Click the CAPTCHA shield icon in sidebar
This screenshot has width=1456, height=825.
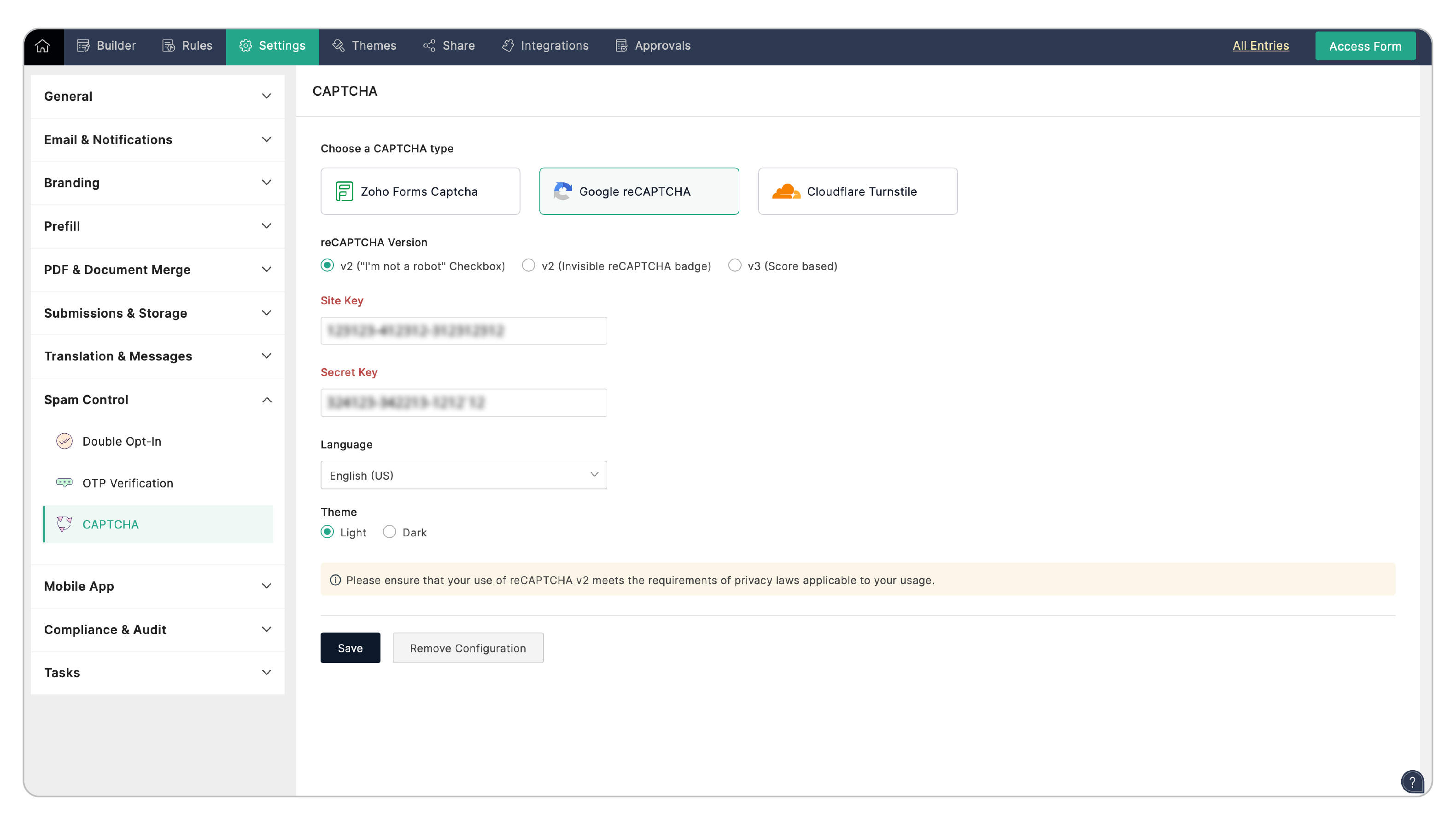64,524
